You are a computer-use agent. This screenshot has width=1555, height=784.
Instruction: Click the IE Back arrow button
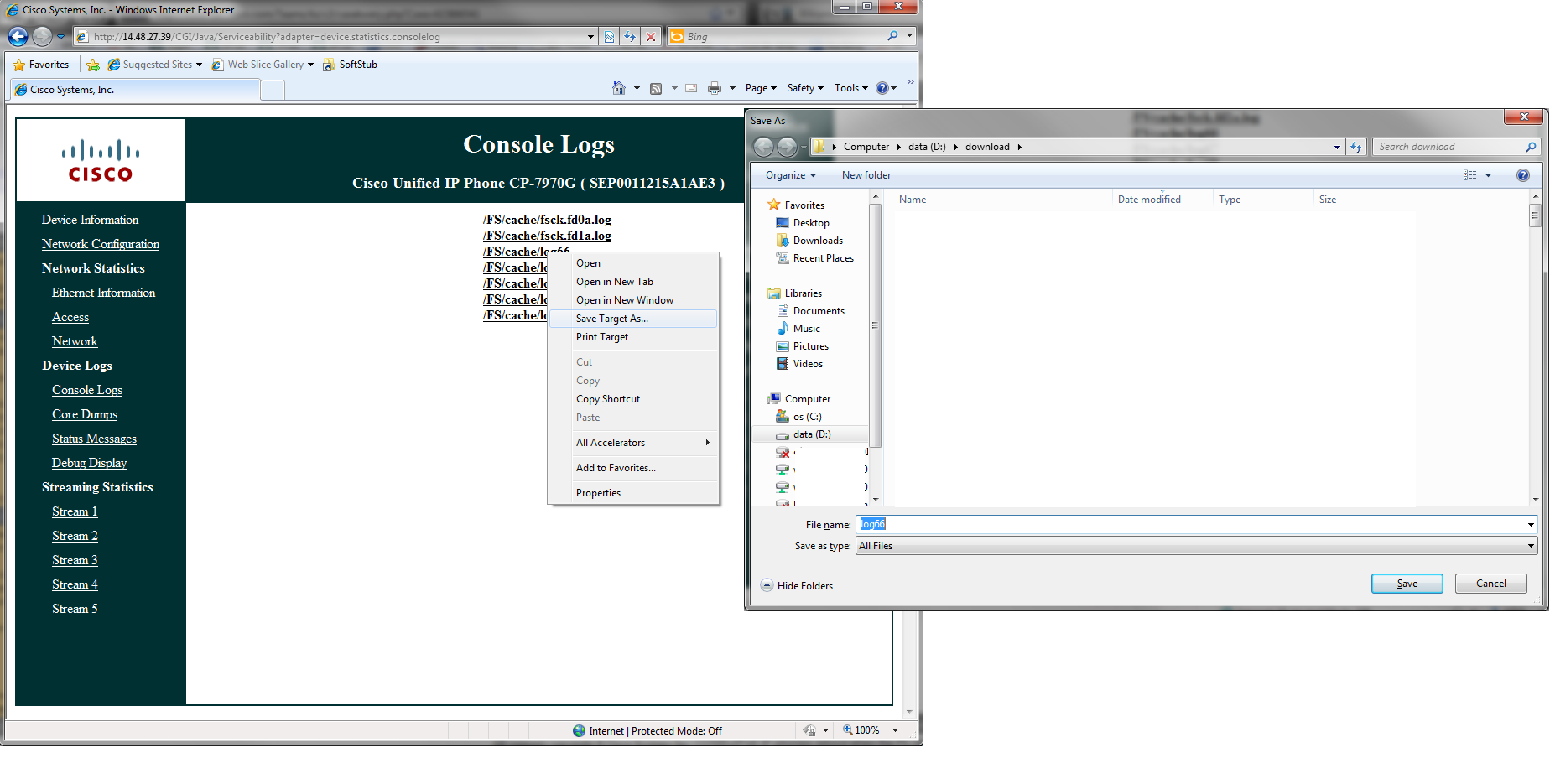pyautogui.click(x=18, y=36)
